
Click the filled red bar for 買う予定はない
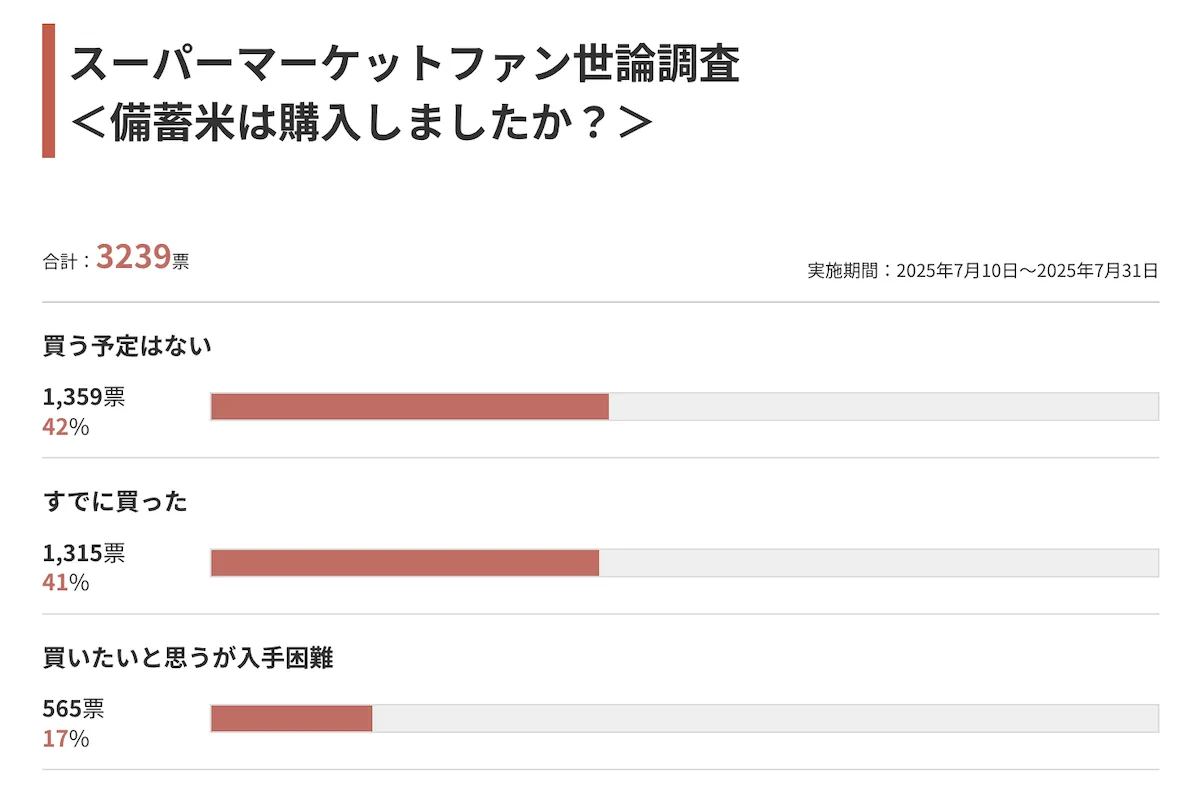409,407
